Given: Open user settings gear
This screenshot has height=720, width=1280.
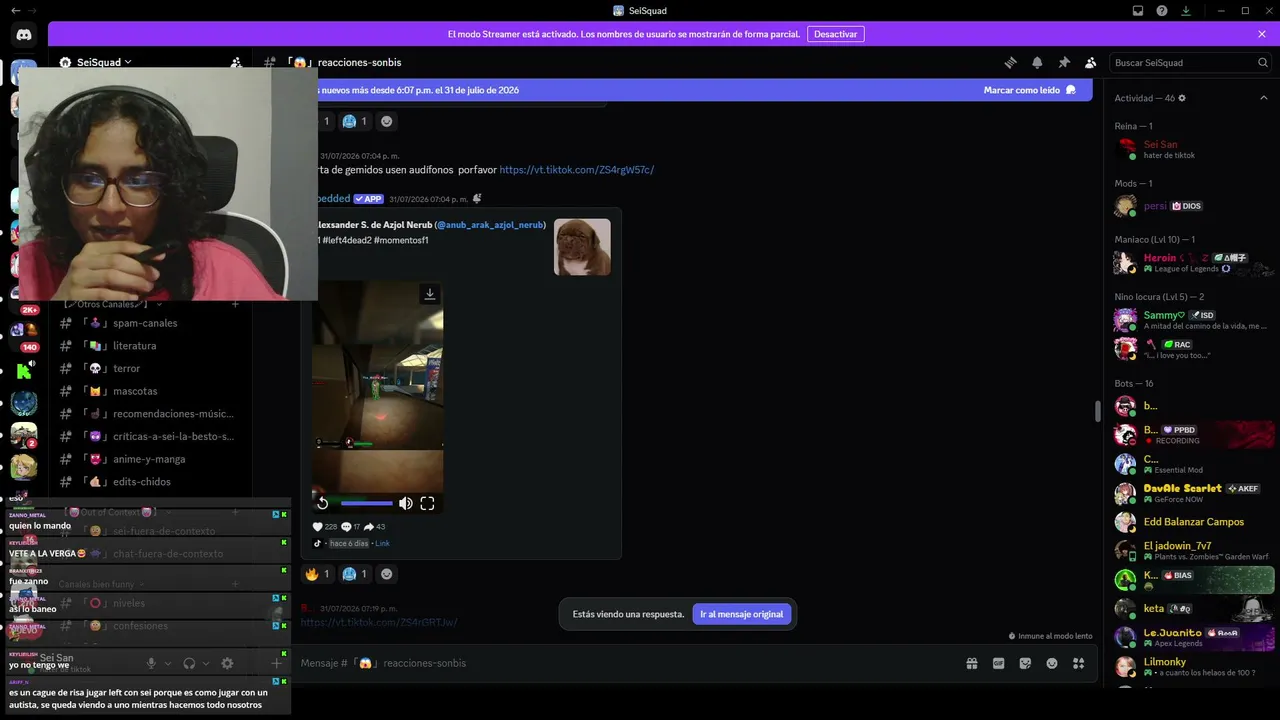Looking at the screenshot, I should (227, 663).
